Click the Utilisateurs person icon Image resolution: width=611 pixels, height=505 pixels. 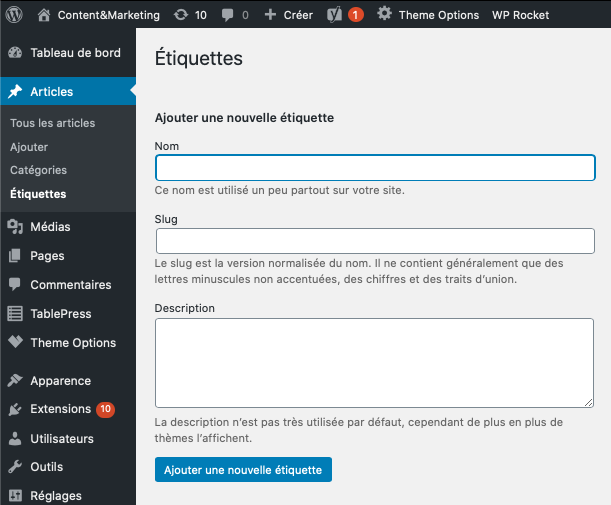click(15, 439)
